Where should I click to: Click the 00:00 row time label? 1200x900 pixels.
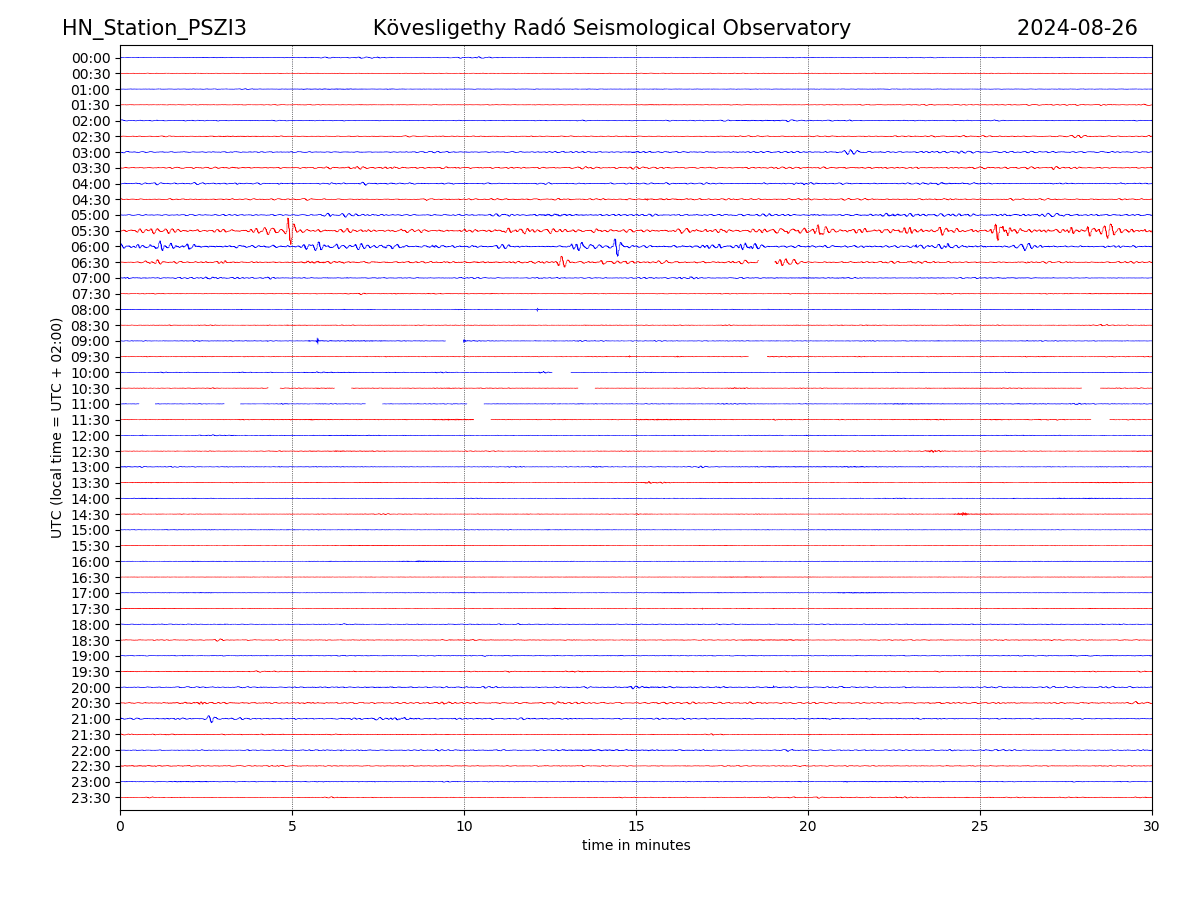pyautogui.click(x=91, y=58)
